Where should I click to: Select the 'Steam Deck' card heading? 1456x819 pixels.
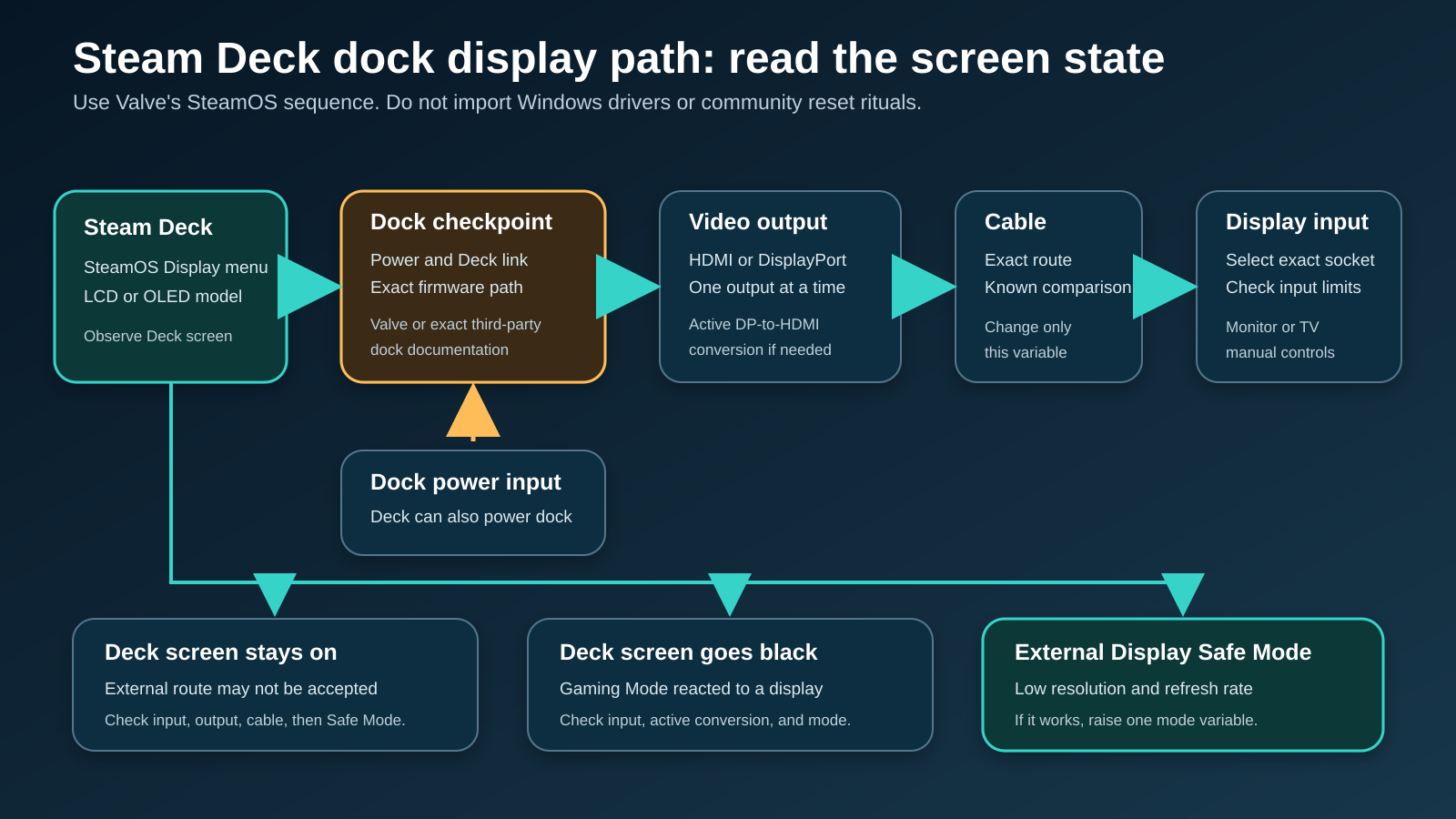tap(147, 227)
